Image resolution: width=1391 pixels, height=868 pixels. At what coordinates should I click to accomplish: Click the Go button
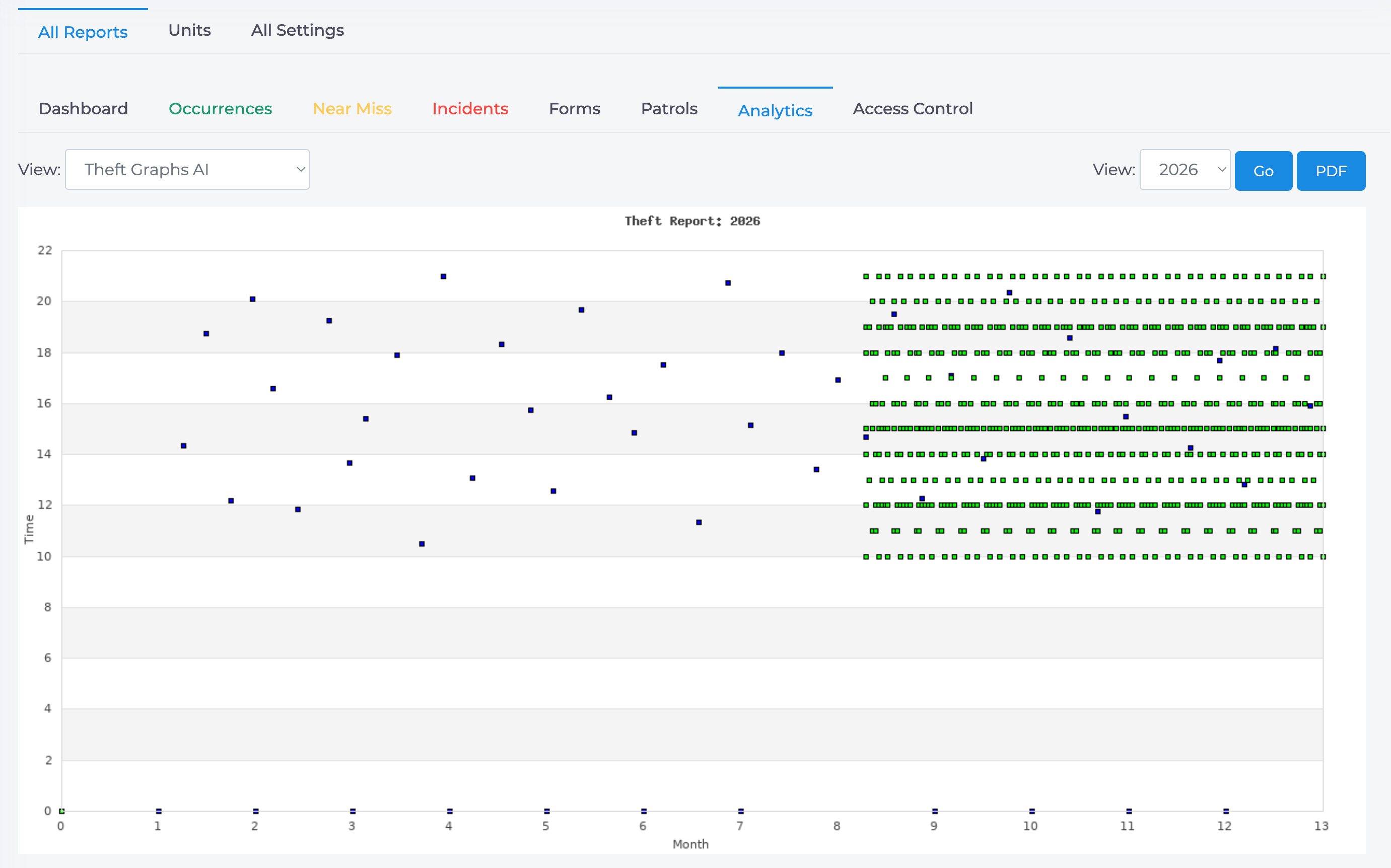(1264, 171)
